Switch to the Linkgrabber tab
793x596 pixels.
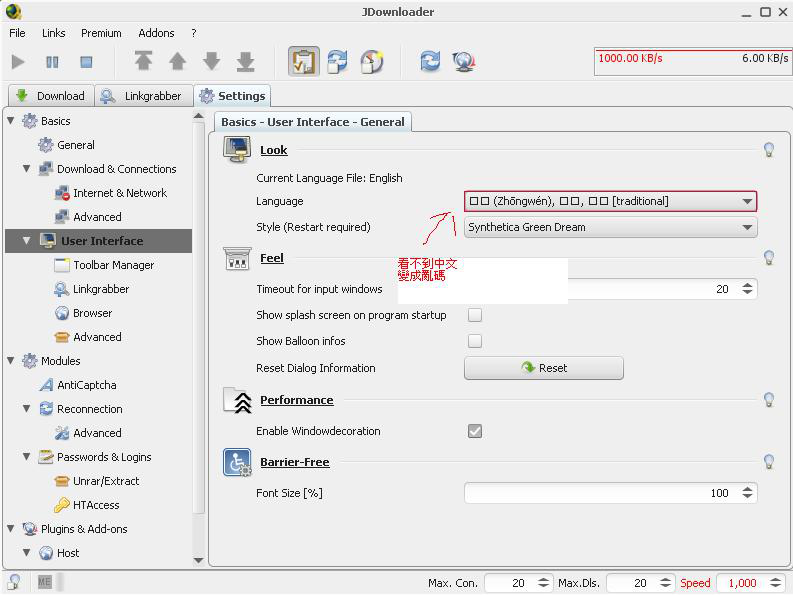144,96
